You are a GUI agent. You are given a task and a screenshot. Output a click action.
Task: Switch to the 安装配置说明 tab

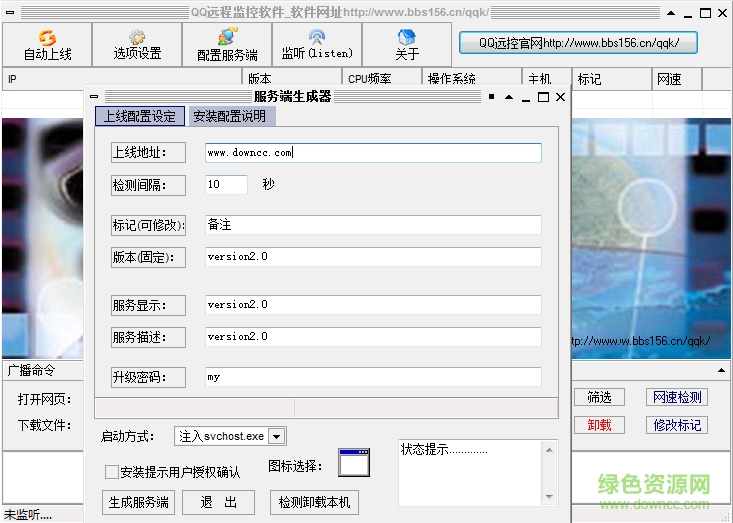[x=230, y=116]
